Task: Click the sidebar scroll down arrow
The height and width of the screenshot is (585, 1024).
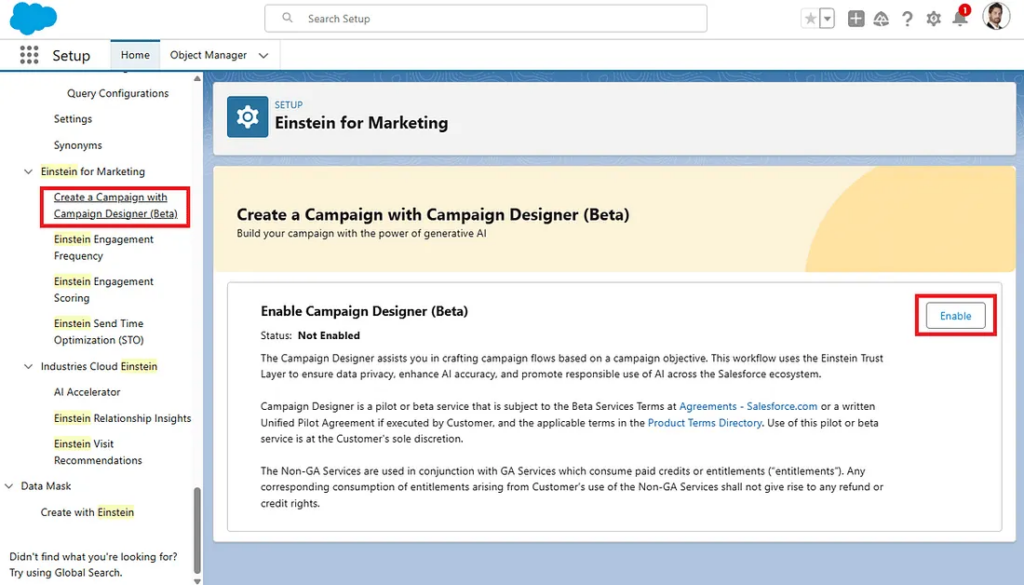Action: click(197, 580)
